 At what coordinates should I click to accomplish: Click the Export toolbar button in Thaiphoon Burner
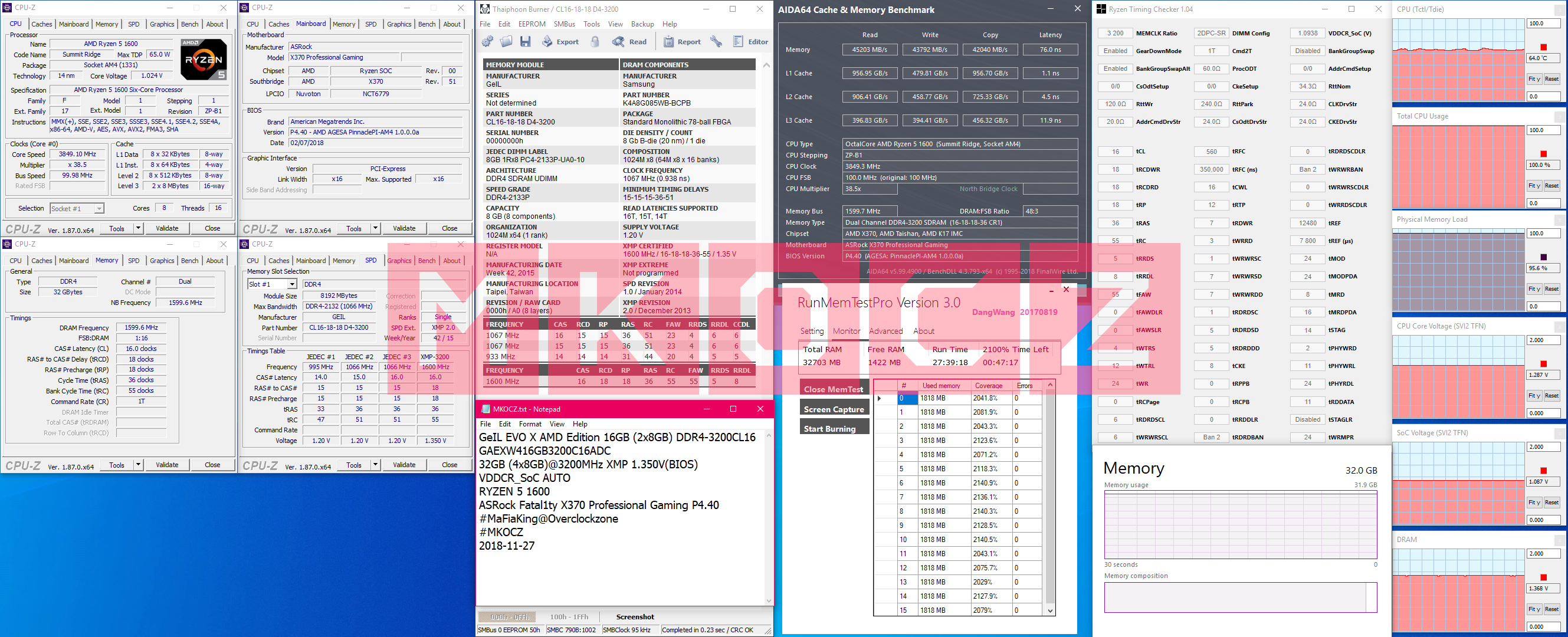(560, 41)
